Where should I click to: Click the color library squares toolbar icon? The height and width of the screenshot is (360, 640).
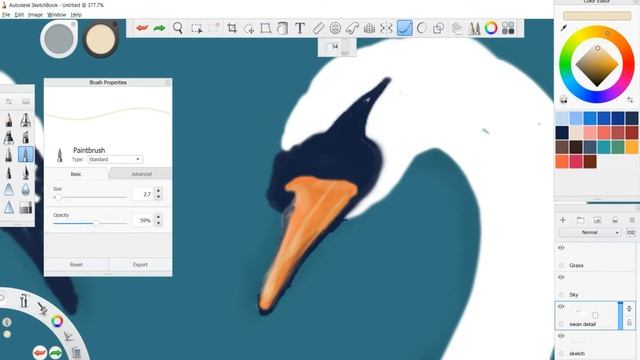(x=508, y=28)
